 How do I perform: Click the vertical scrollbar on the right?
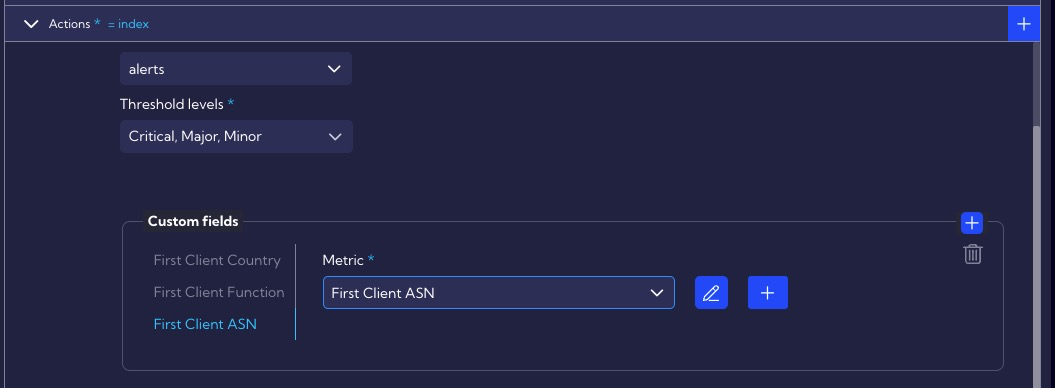[1037, 256]
